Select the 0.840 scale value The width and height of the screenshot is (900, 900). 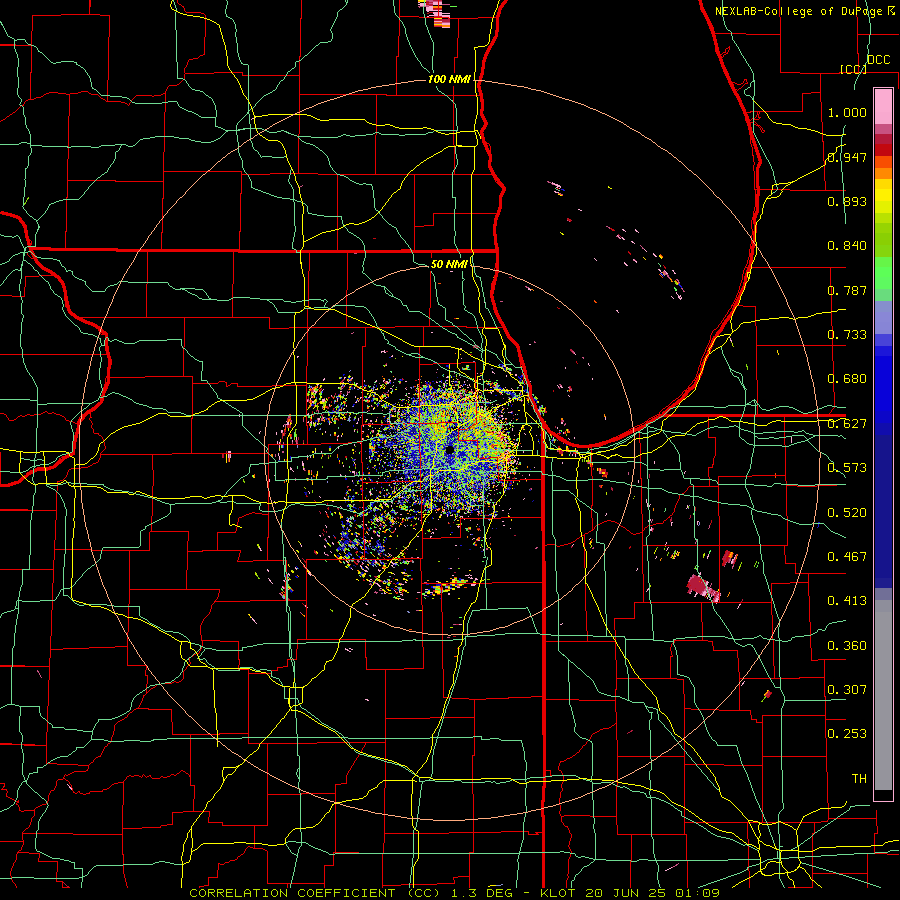pos(847,246)
